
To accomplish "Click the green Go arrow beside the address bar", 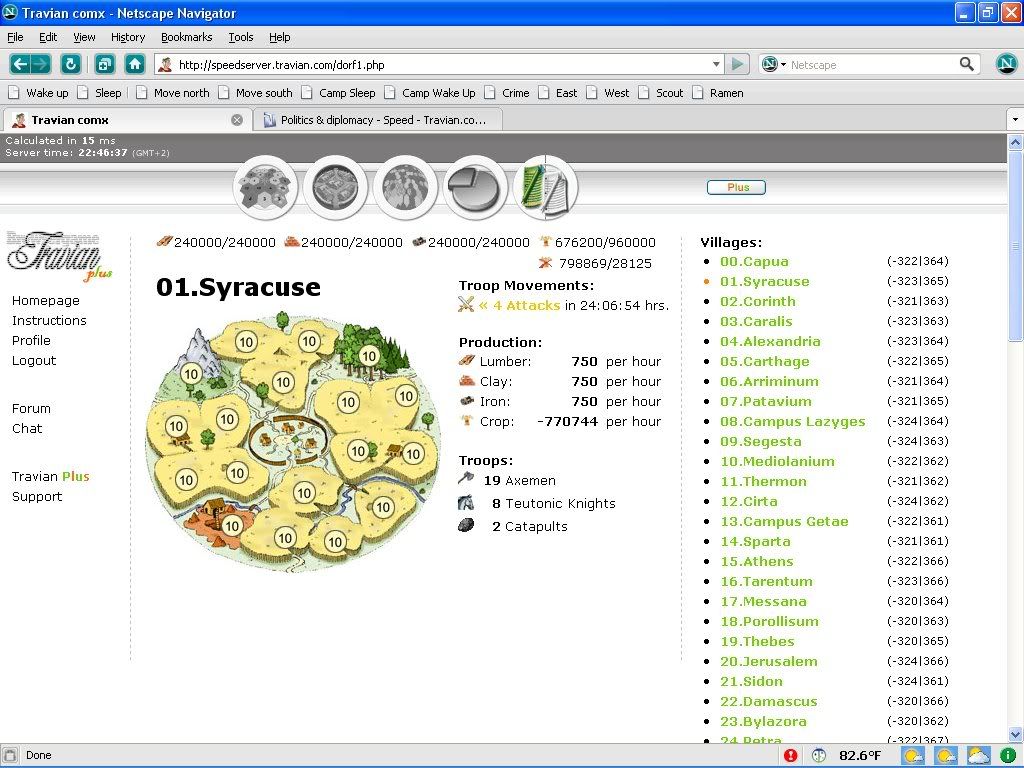I will coord(737,64).
